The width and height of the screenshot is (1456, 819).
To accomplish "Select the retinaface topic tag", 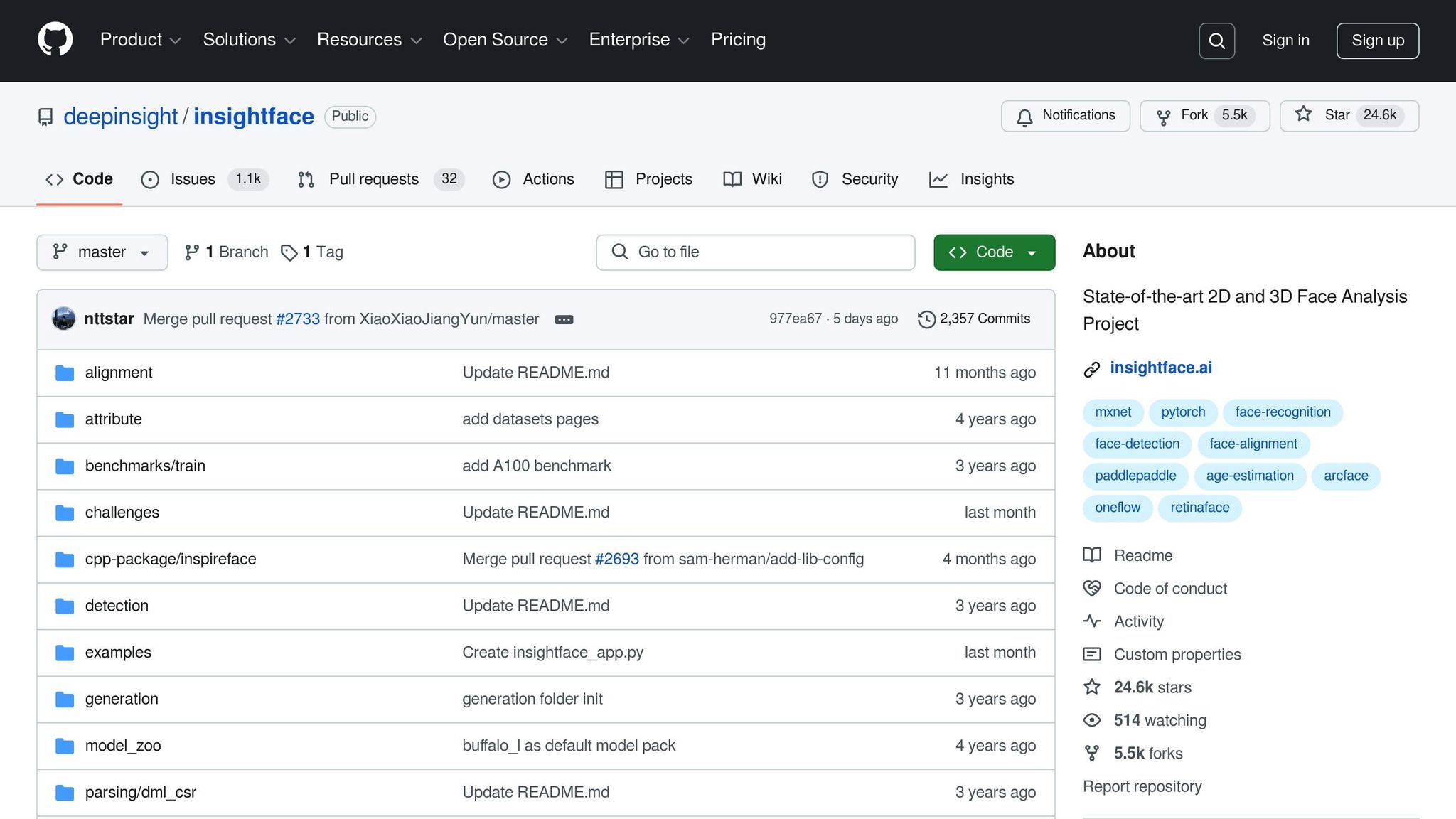I will click(1199, 508).
